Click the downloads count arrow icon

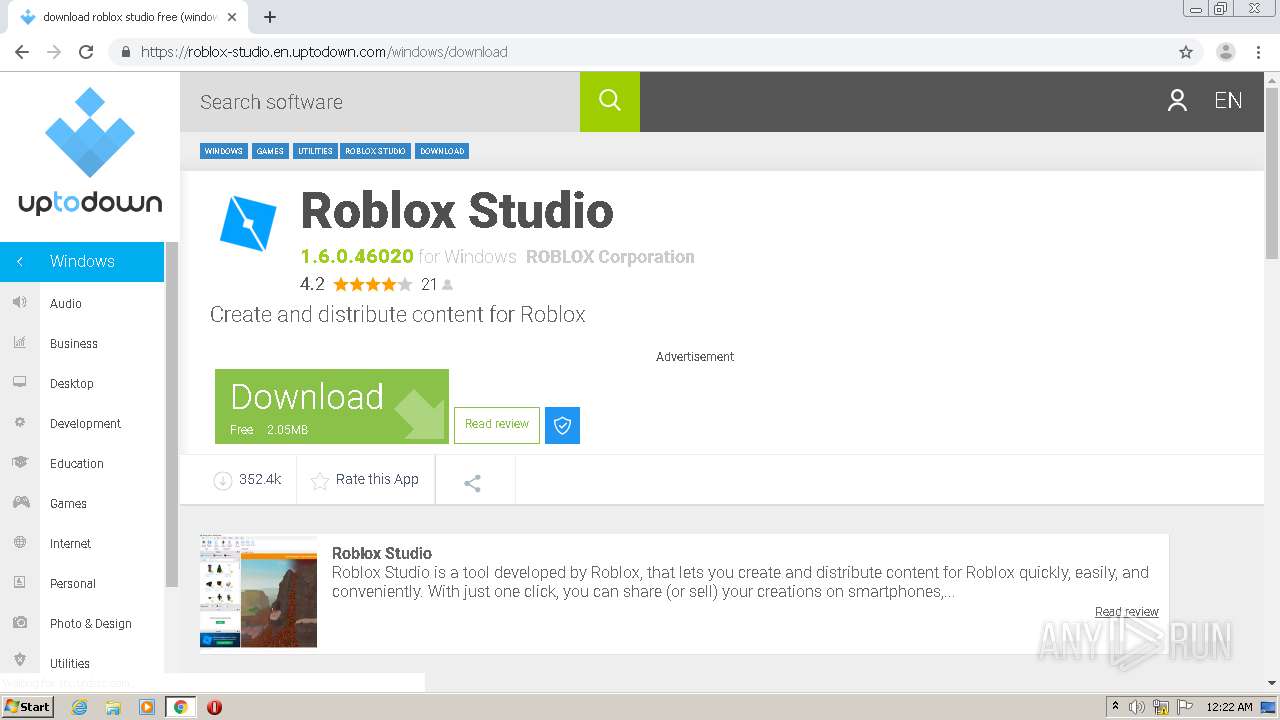(x=223, y=480)
